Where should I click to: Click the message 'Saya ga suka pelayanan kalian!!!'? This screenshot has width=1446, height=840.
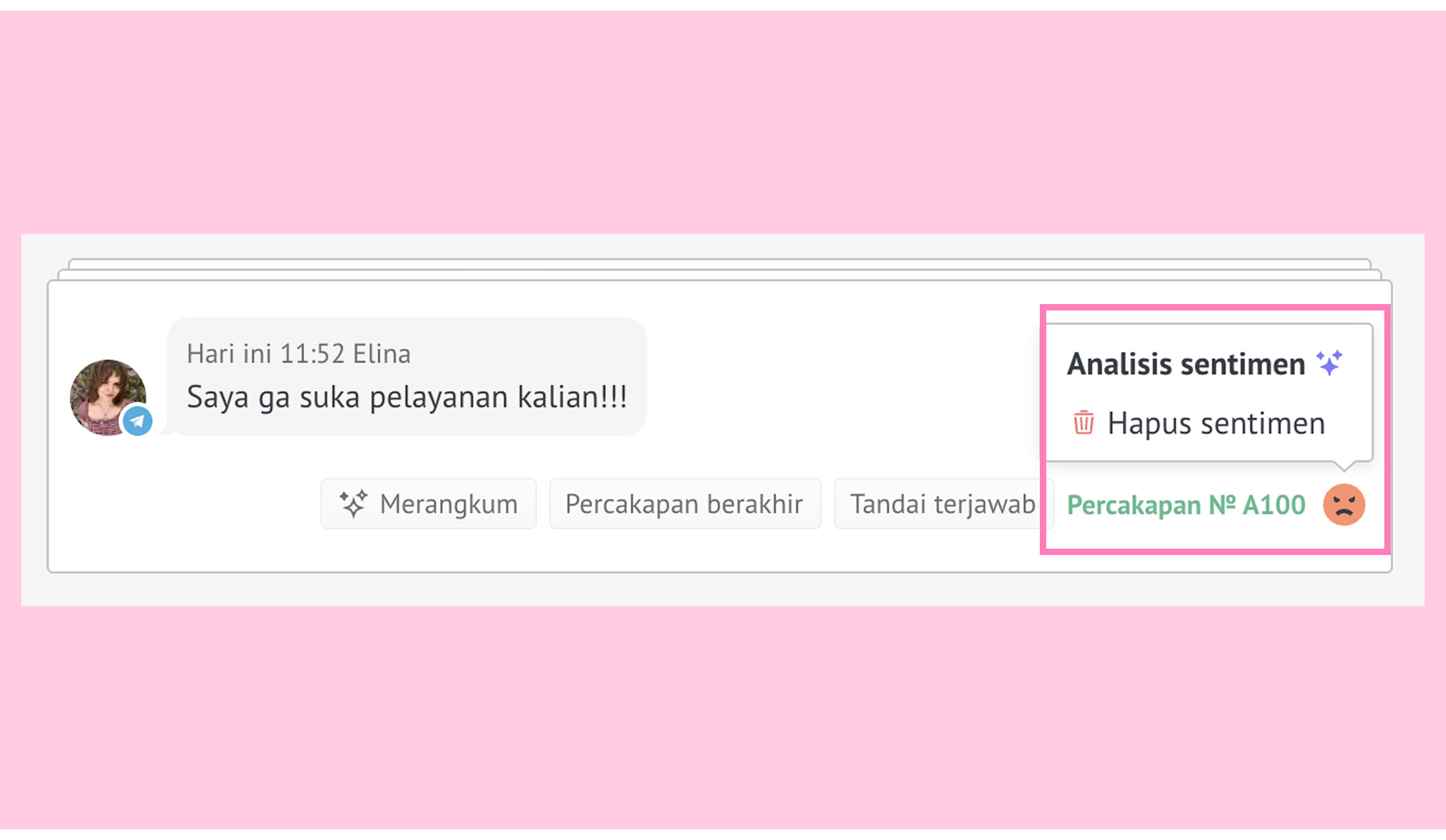pos(407,397)
